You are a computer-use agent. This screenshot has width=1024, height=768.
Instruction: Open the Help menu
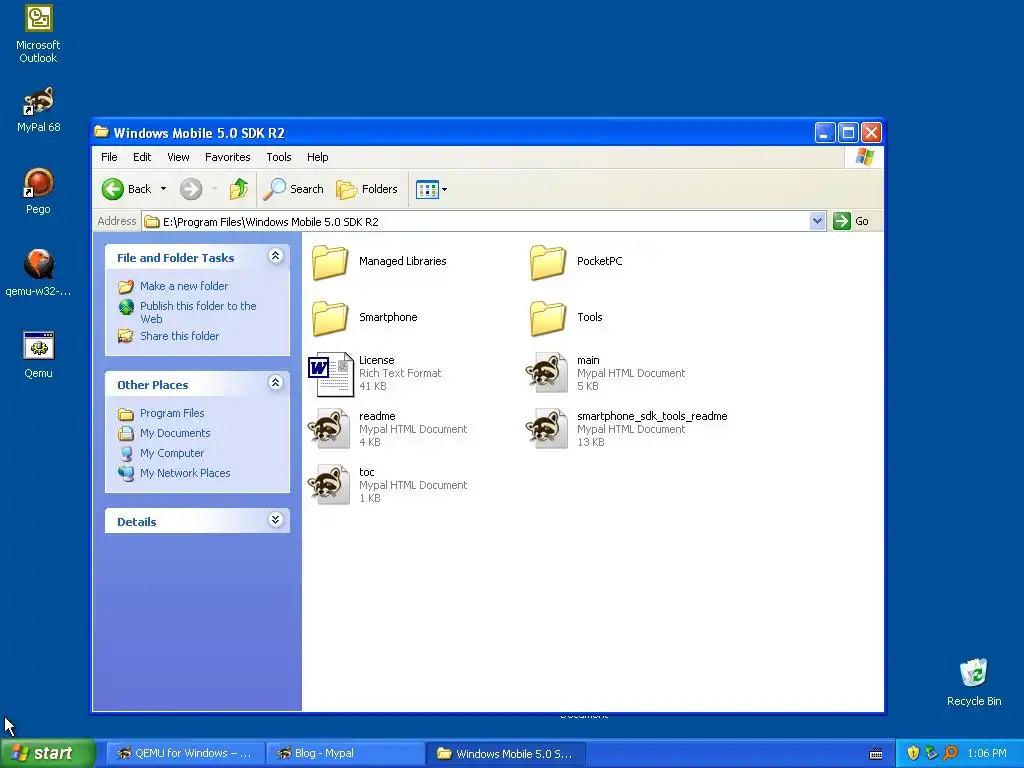click(x=317, y=157)
